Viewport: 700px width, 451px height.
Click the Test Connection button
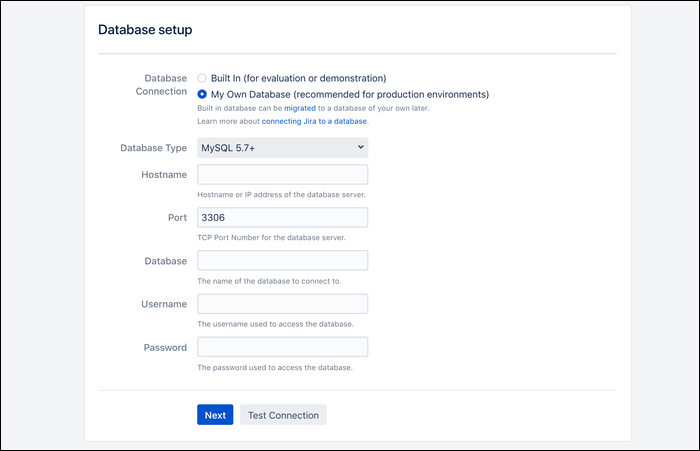pos(283,415)
